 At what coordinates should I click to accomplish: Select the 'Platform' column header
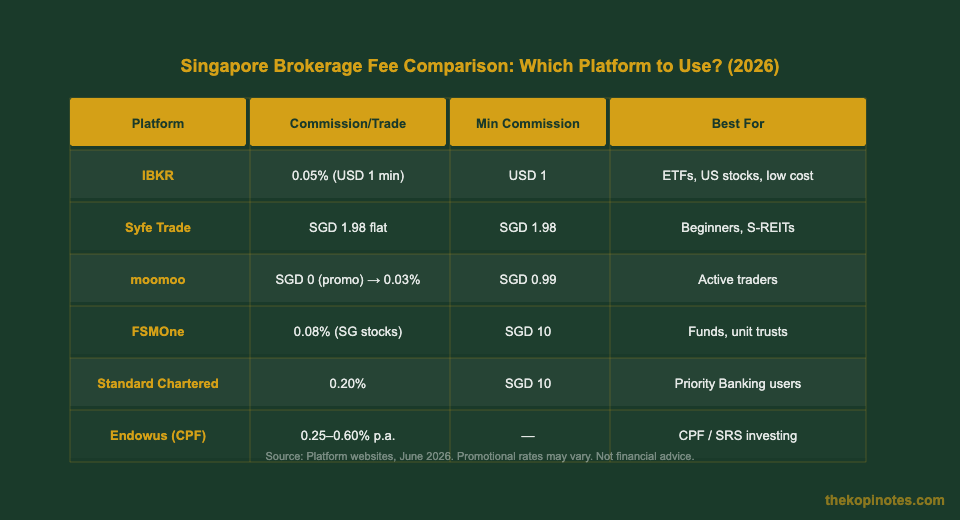[158, 122]
